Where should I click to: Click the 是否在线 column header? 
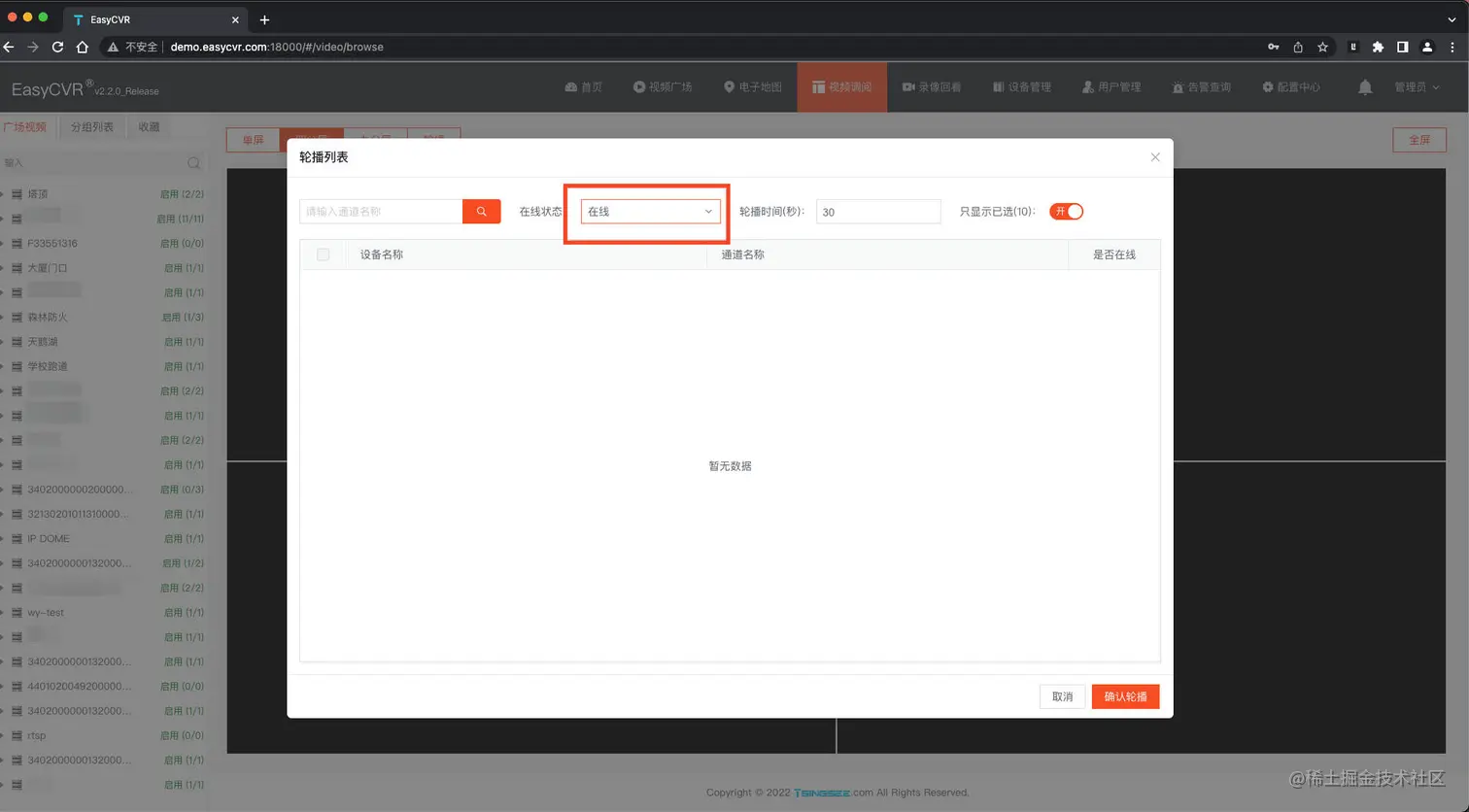click(1114, 254)
